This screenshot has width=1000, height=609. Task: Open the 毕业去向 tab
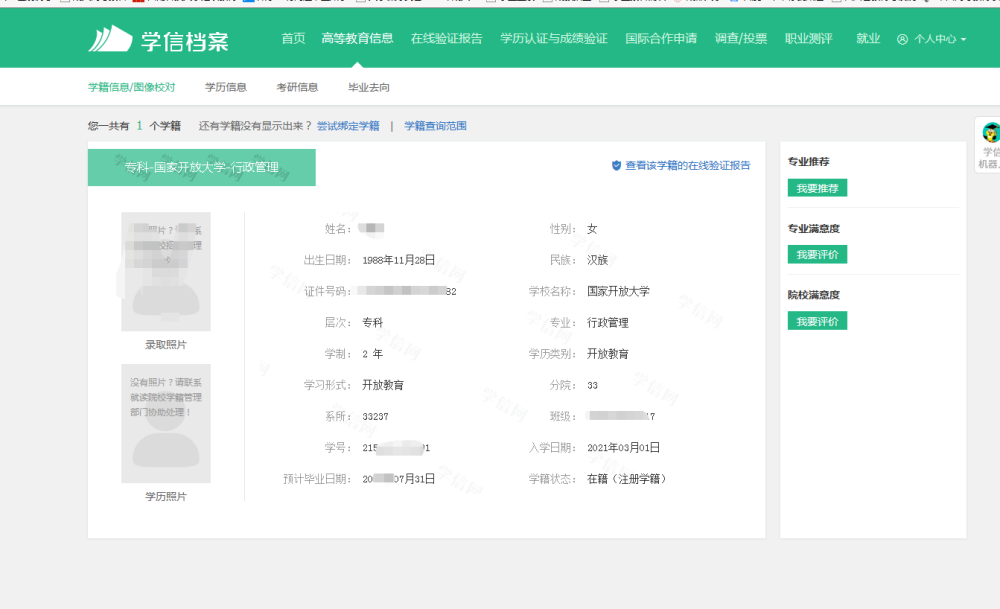pos(369,87)
